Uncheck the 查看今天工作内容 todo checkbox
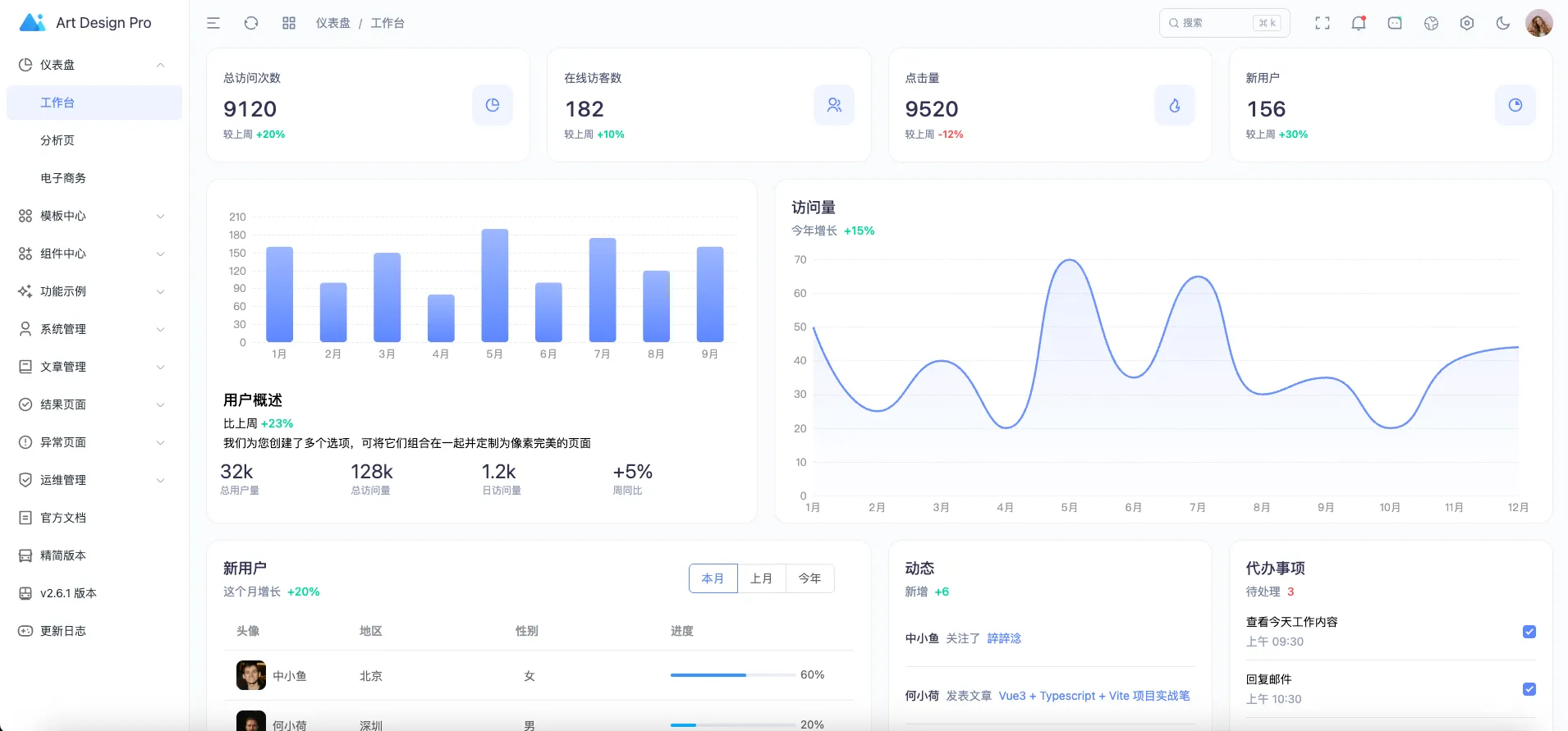Image resolution: width=1568 pixels, height=731 pixels. (x=1529, y=632)
